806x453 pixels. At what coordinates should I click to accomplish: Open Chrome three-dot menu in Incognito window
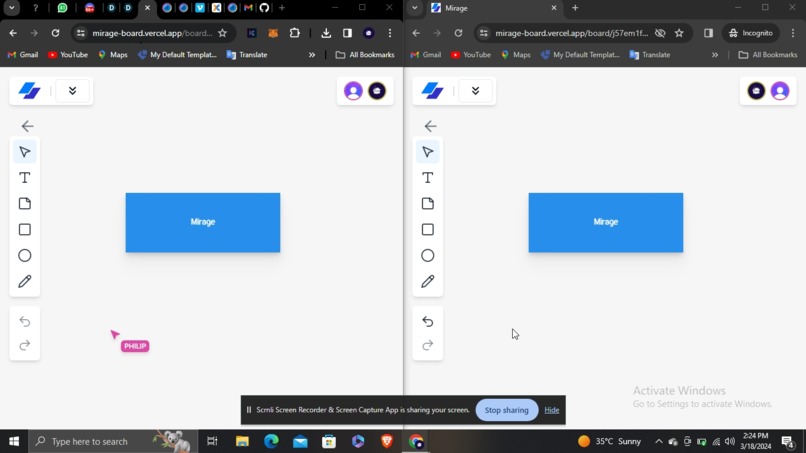pyautogui.click(x=793, y=33)
